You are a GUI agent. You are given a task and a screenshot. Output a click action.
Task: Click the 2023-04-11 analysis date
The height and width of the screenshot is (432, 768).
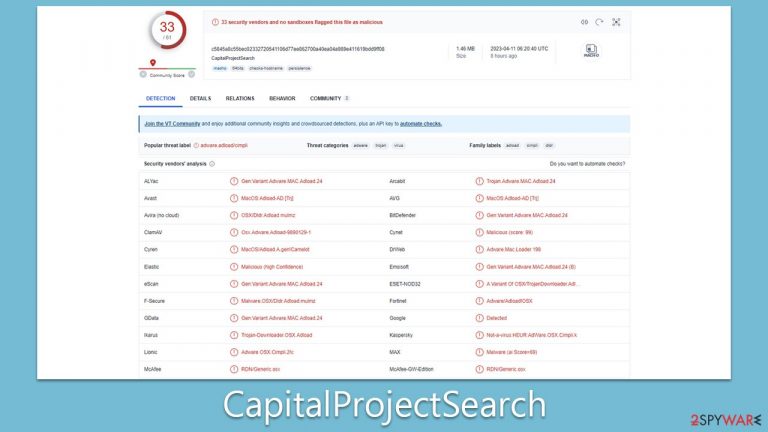[x=519, y=49]
